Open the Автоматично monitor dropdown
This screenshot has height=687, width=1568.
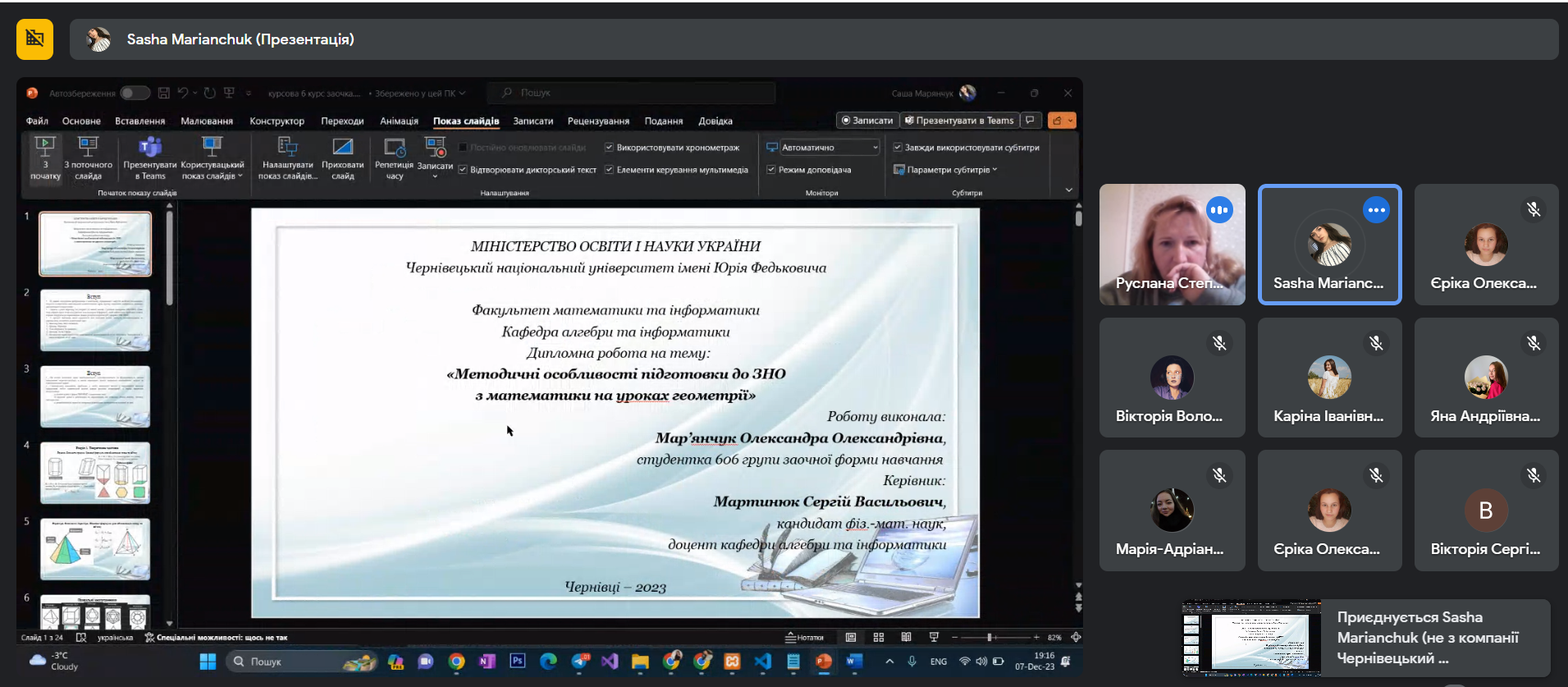click(x=829, y=148)
